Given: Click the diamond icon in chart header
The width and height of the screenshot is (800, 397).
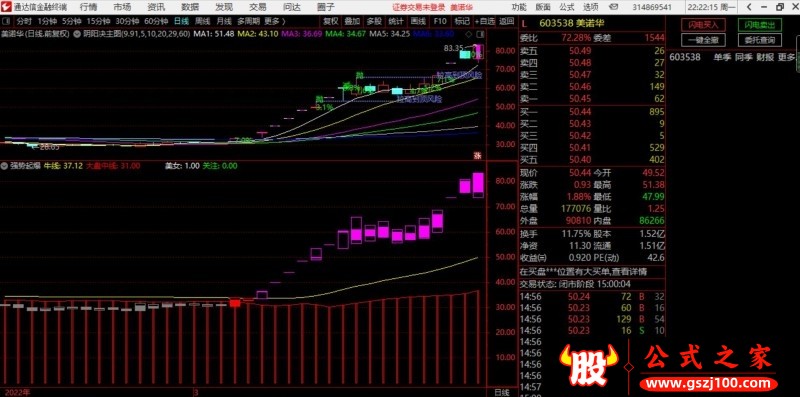Looking at the screenshot, I should [x=468, y=34].
